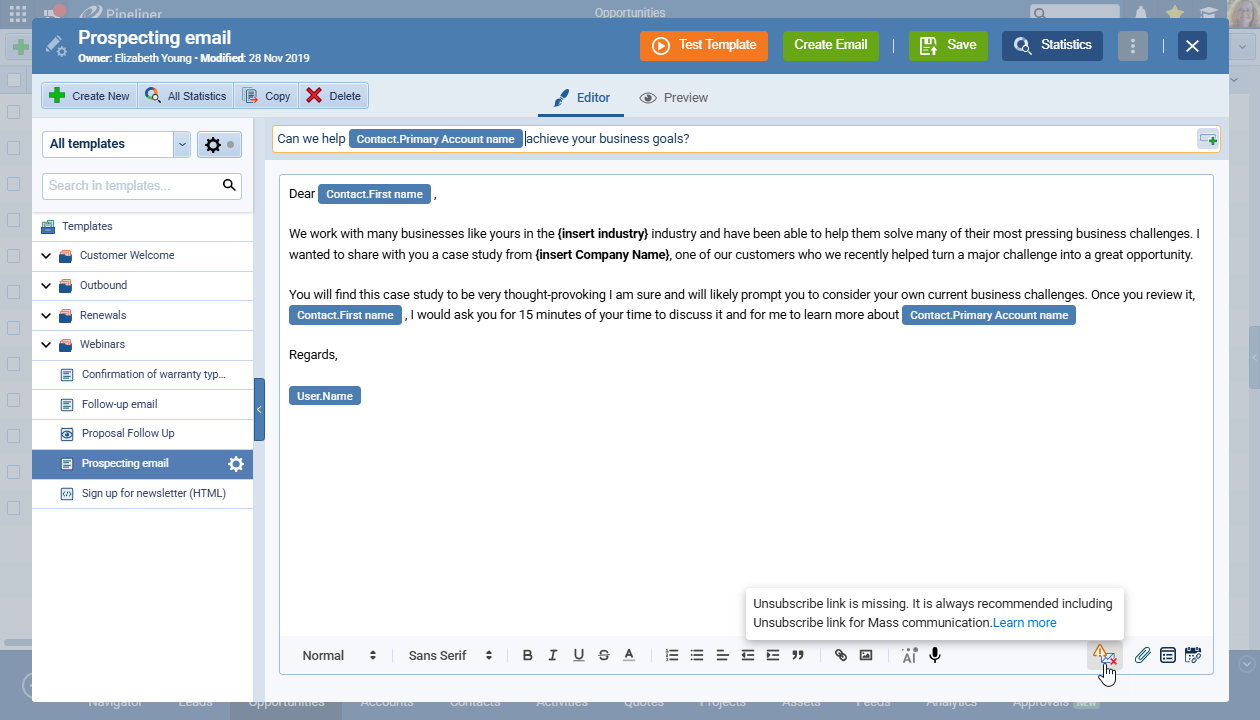
Task: Switch to the Preview tab
Action: [x=674, y=98]
